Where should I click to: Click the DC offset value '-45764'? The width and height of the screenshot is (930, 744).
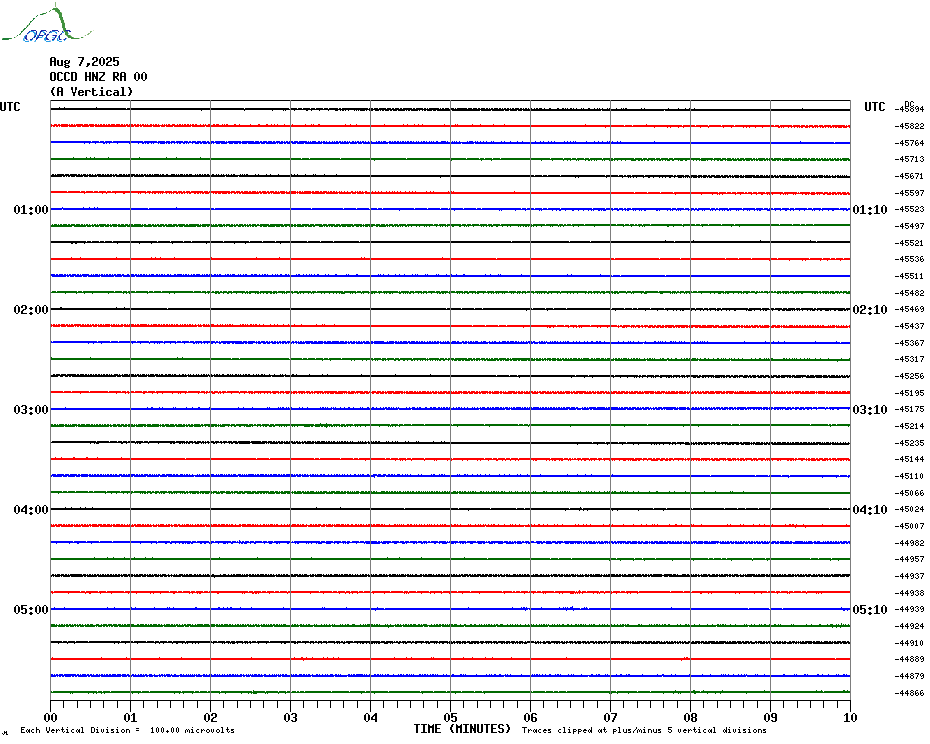(x=909, y=143)
